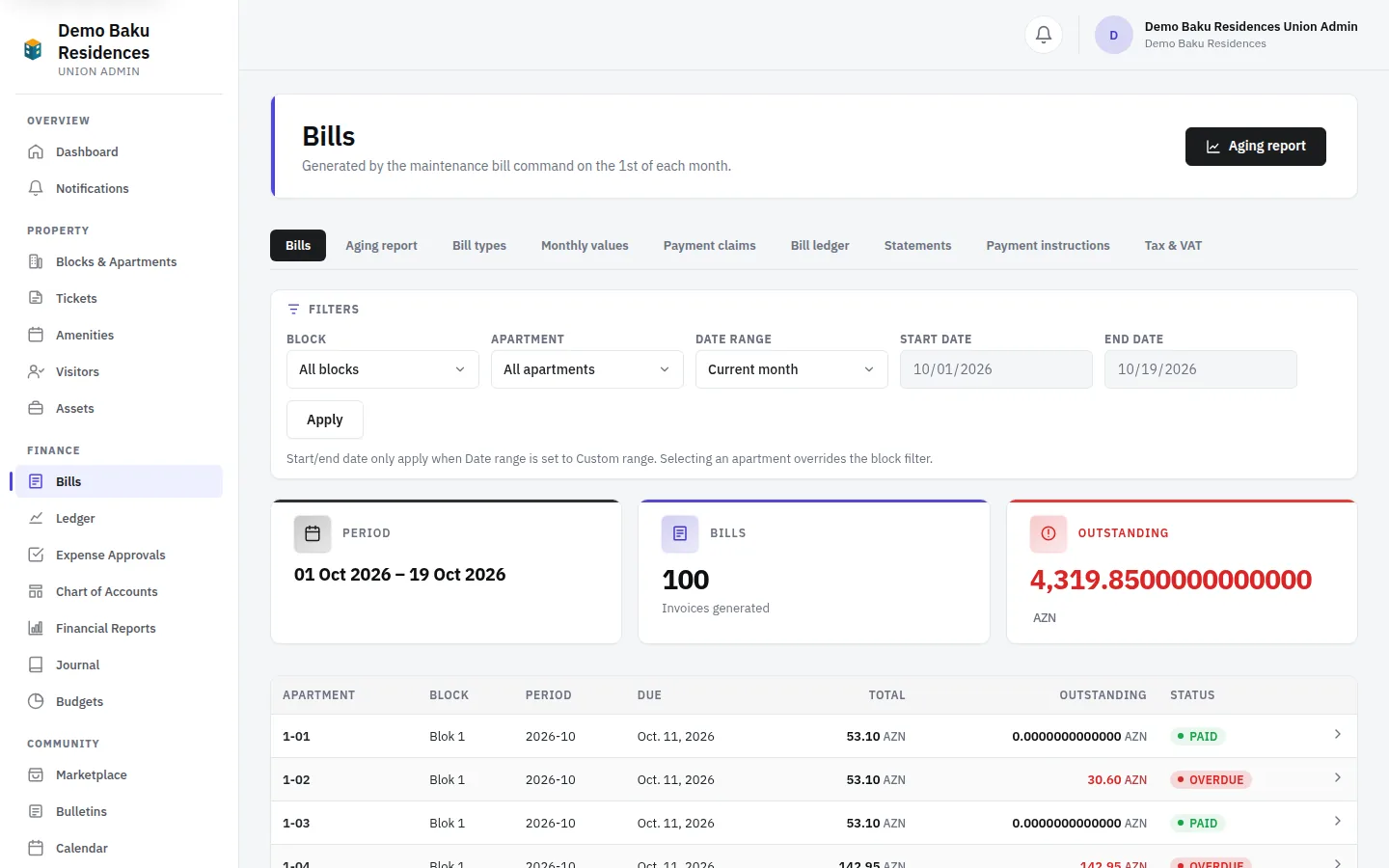Click the document icon on the Bills summary card

point(680,533)
